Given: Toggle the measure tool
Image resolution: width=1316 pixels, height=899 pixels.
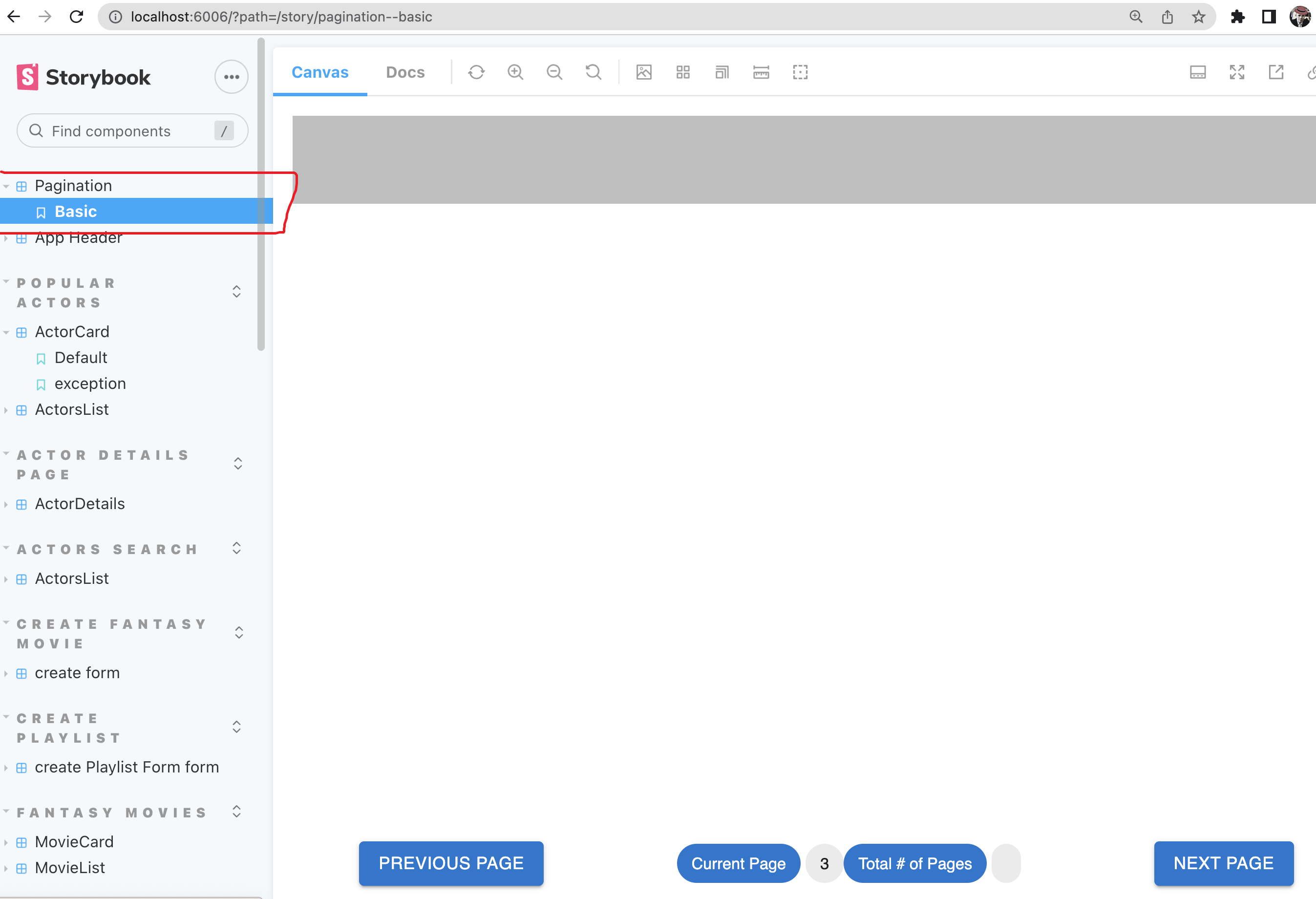Looking at the screenshot, I should pyautogui.click(x=761, y=72).
